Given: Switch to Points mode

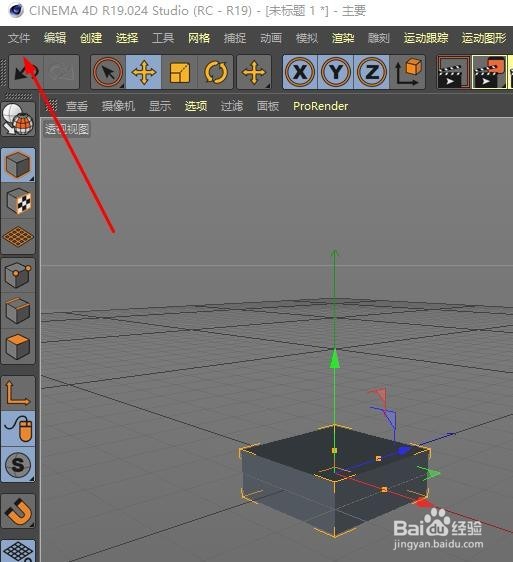Looking at the screenshot, I should 18,275.
